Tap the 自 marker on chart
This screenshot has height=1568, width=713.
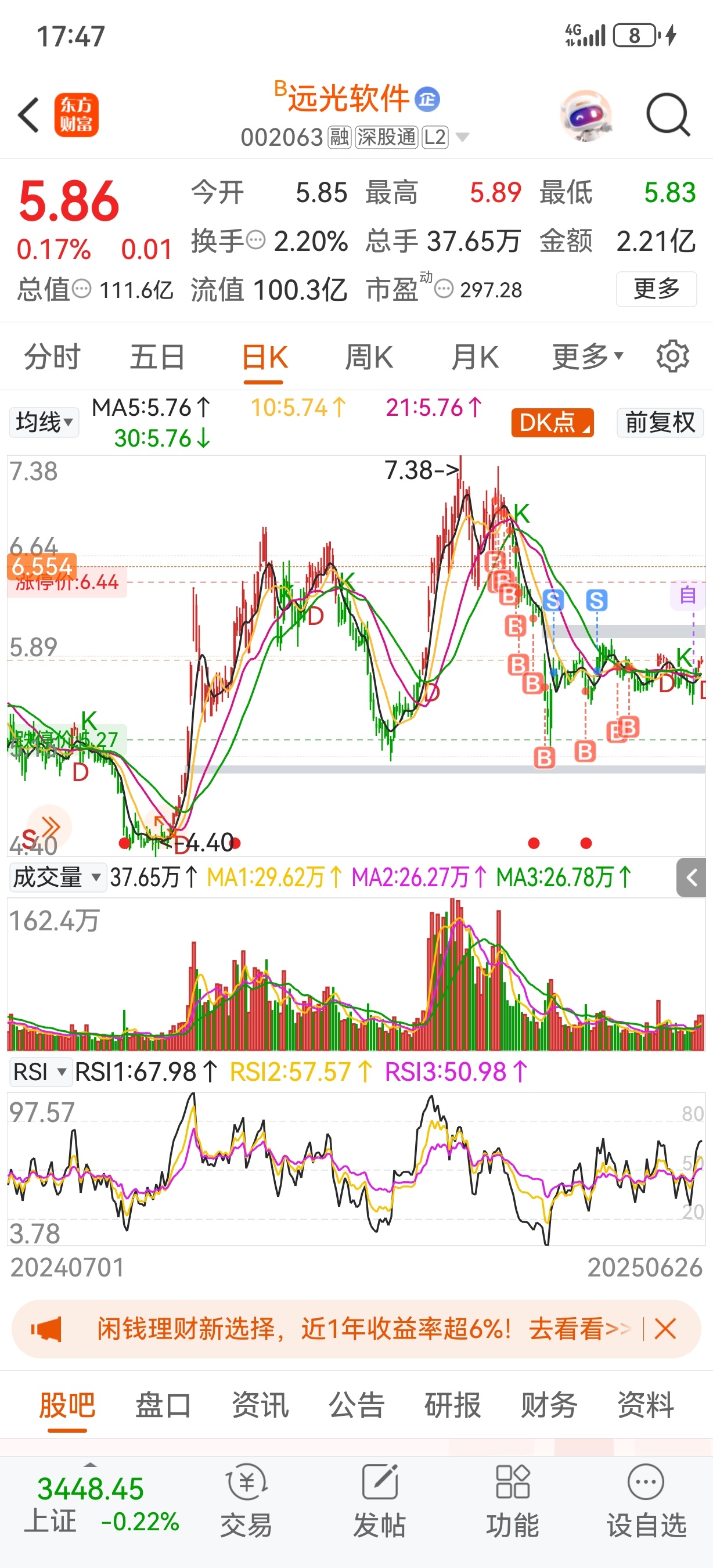click(688, 595)
